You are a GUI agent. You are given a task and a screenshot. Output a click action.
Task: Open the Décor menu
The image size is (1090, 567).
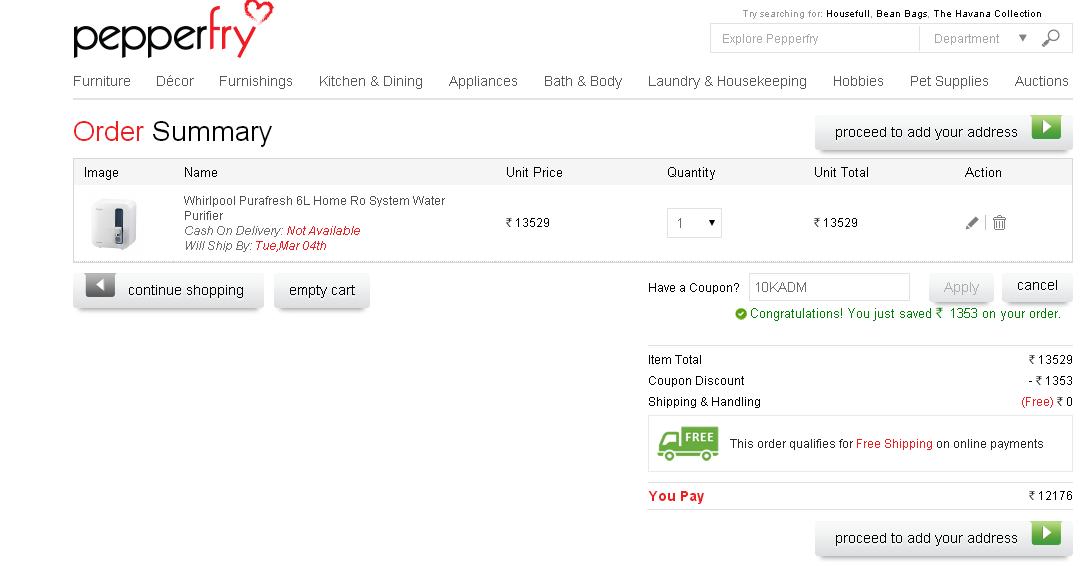pyautogui.click(x=174, y=81)
